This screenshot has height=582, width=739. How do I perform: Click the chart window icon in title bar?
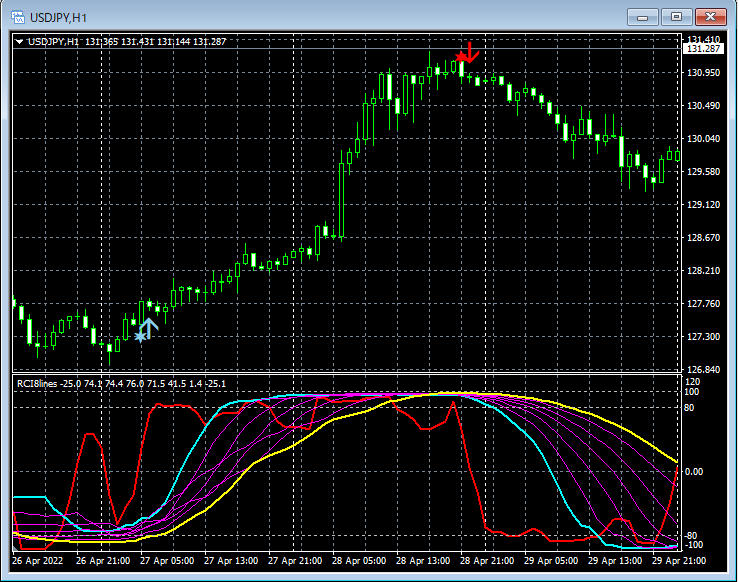click(x=18, y=17)
